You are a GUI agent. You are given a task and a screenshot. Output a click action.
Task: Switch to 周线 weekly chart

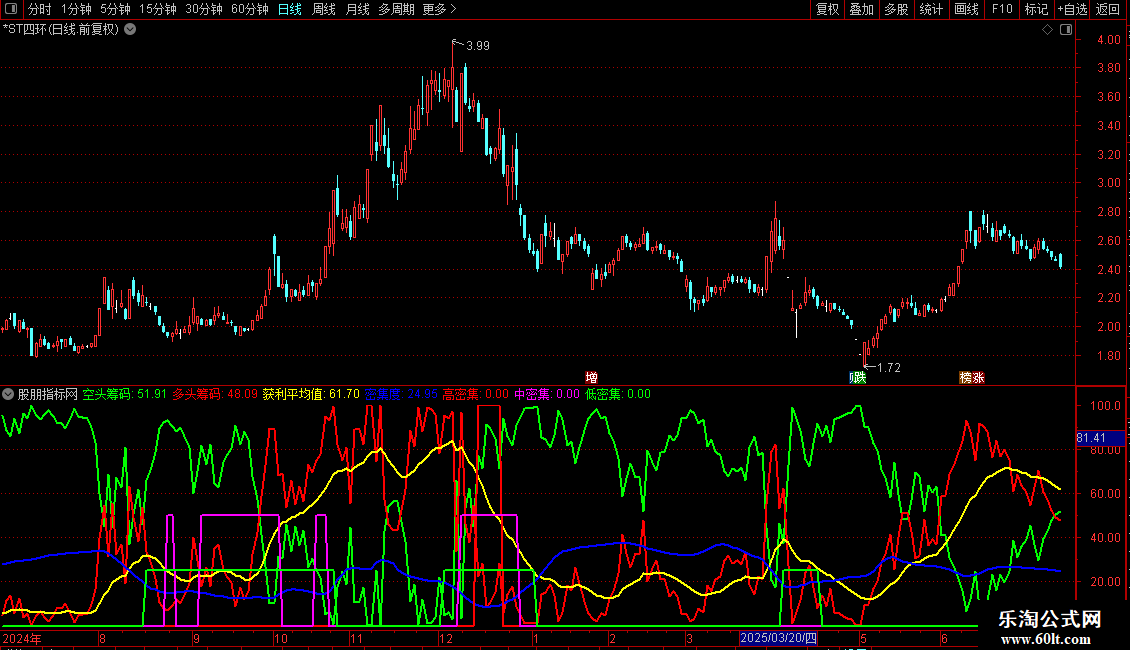(x=324, y=9)
